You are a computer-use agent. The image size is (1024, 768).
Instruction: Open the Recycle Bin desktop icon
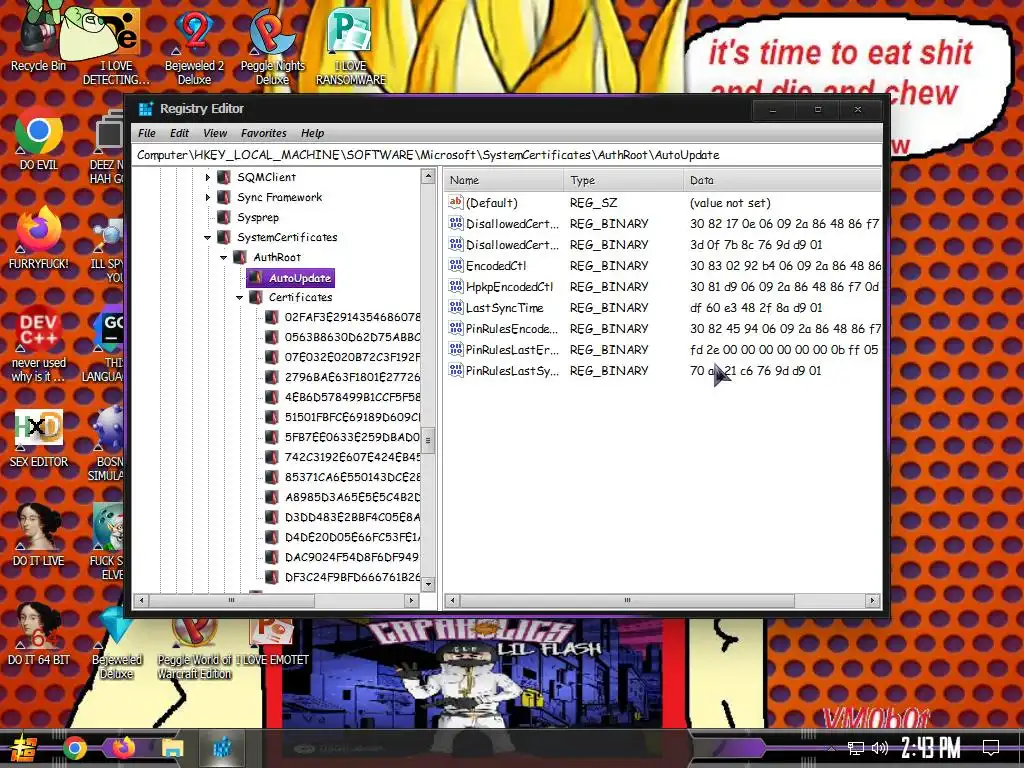tap(38, 39)
